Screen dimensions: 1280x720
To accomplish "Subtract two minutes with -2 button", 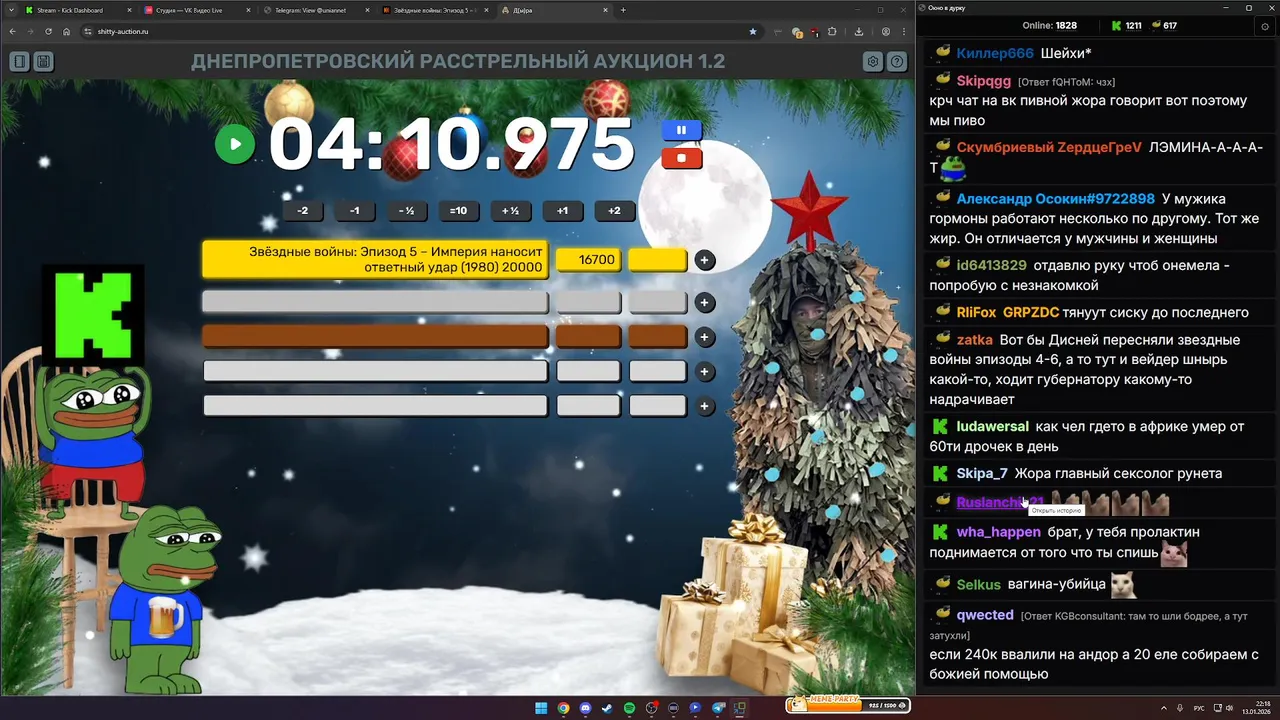I will point(303,211).
